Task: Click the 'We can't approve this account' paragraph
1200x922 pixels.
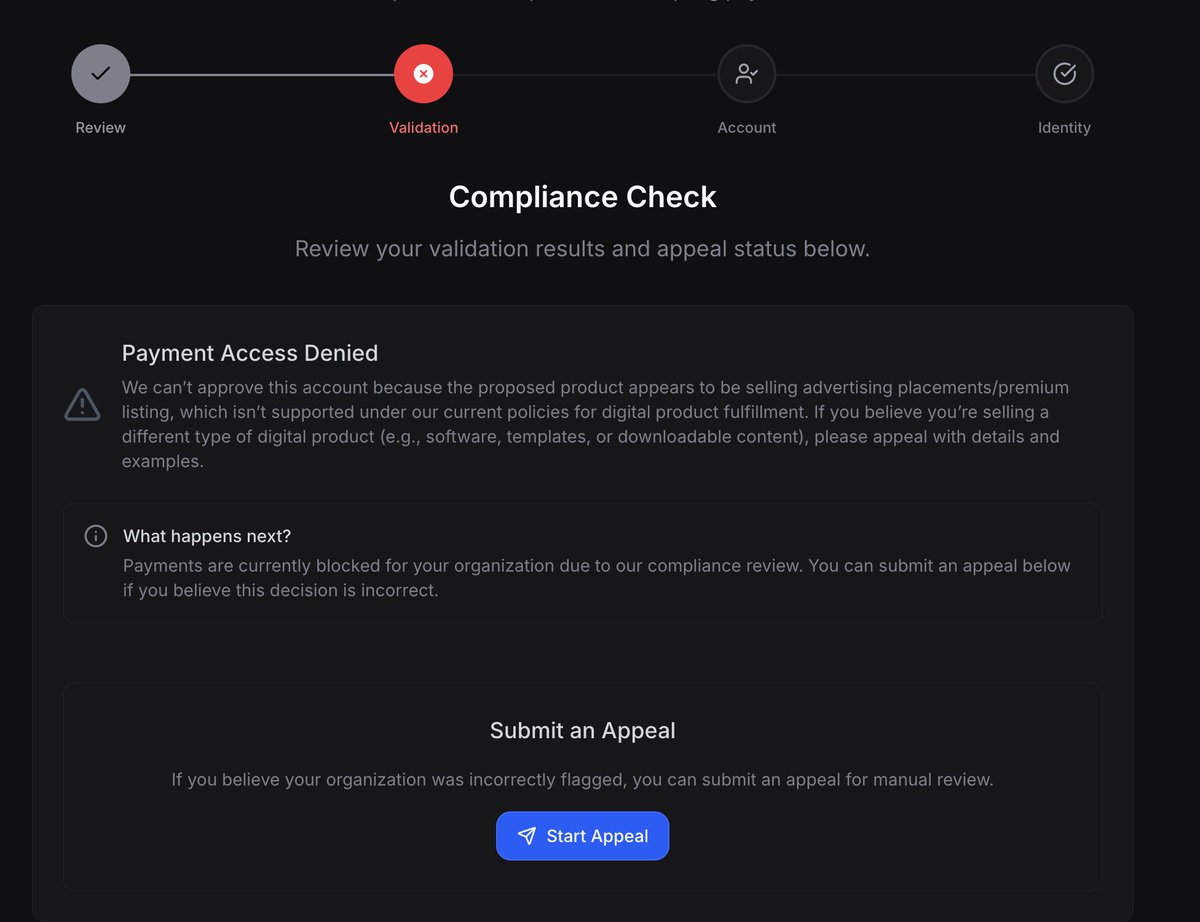Action: click(596, 424)
